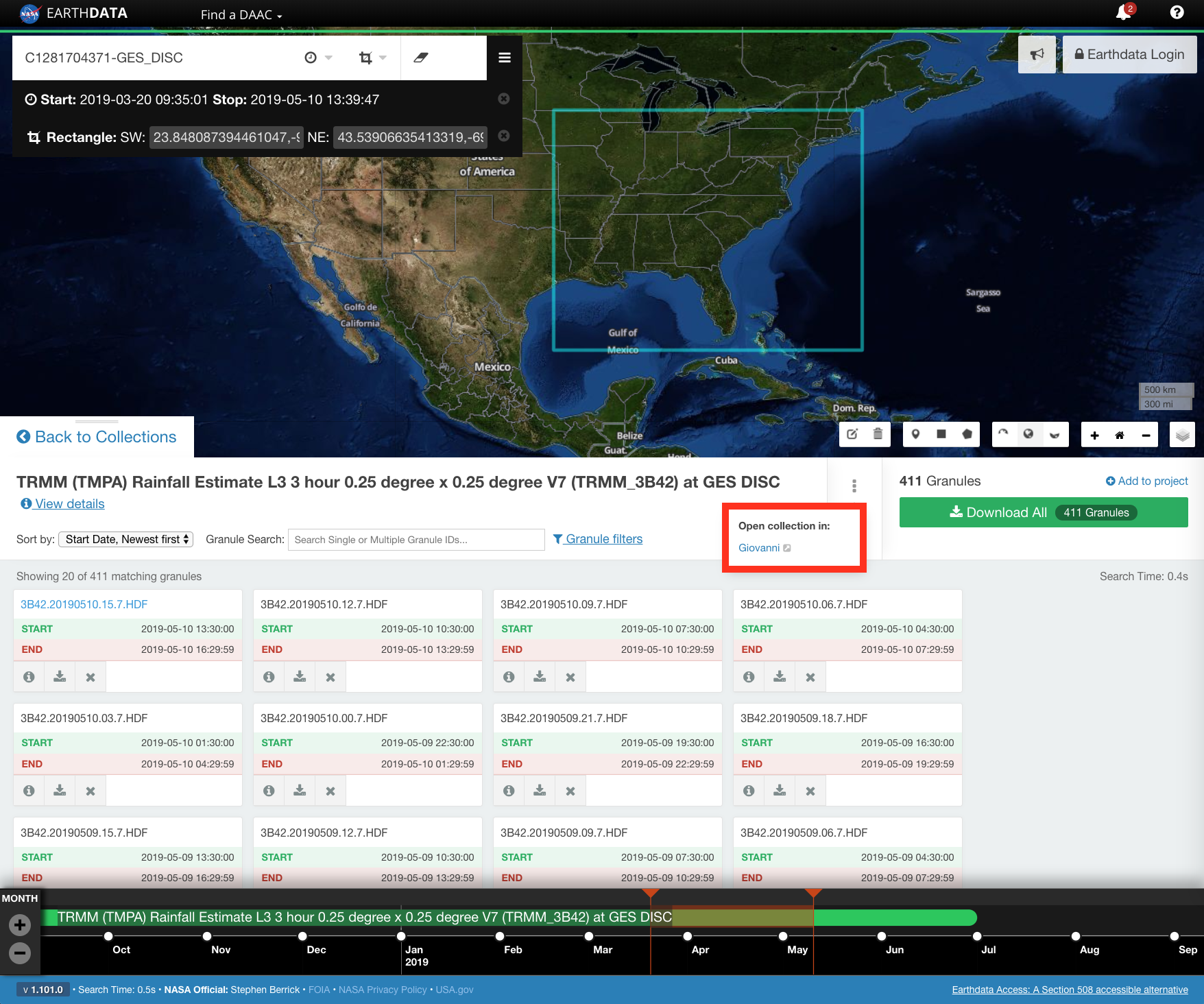This screenshot has width=1204, height=1004.
Task: Open the map layers switcher
Action: [1182, 435]
